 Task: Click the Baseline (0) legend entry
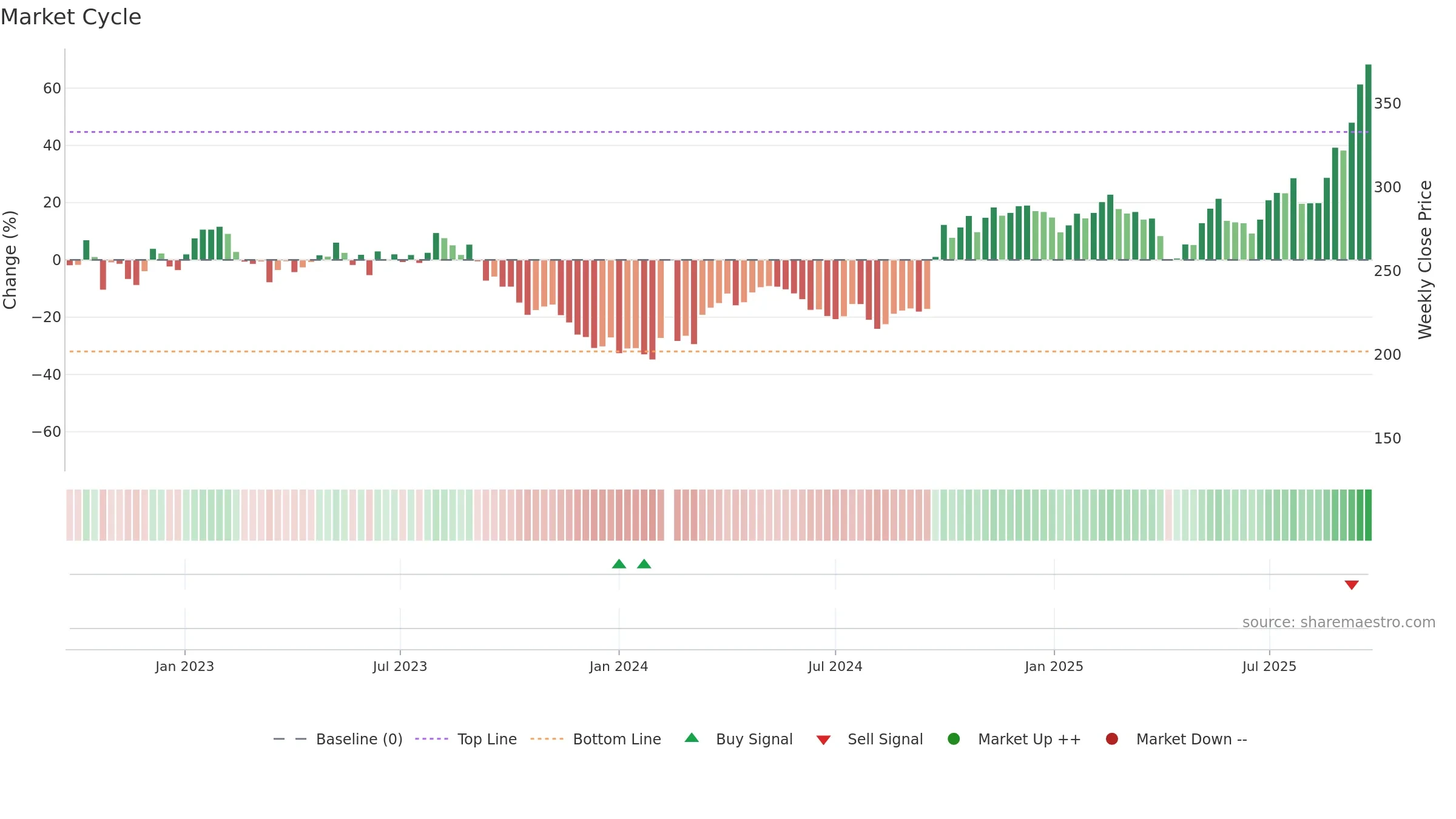click(338, 739)
